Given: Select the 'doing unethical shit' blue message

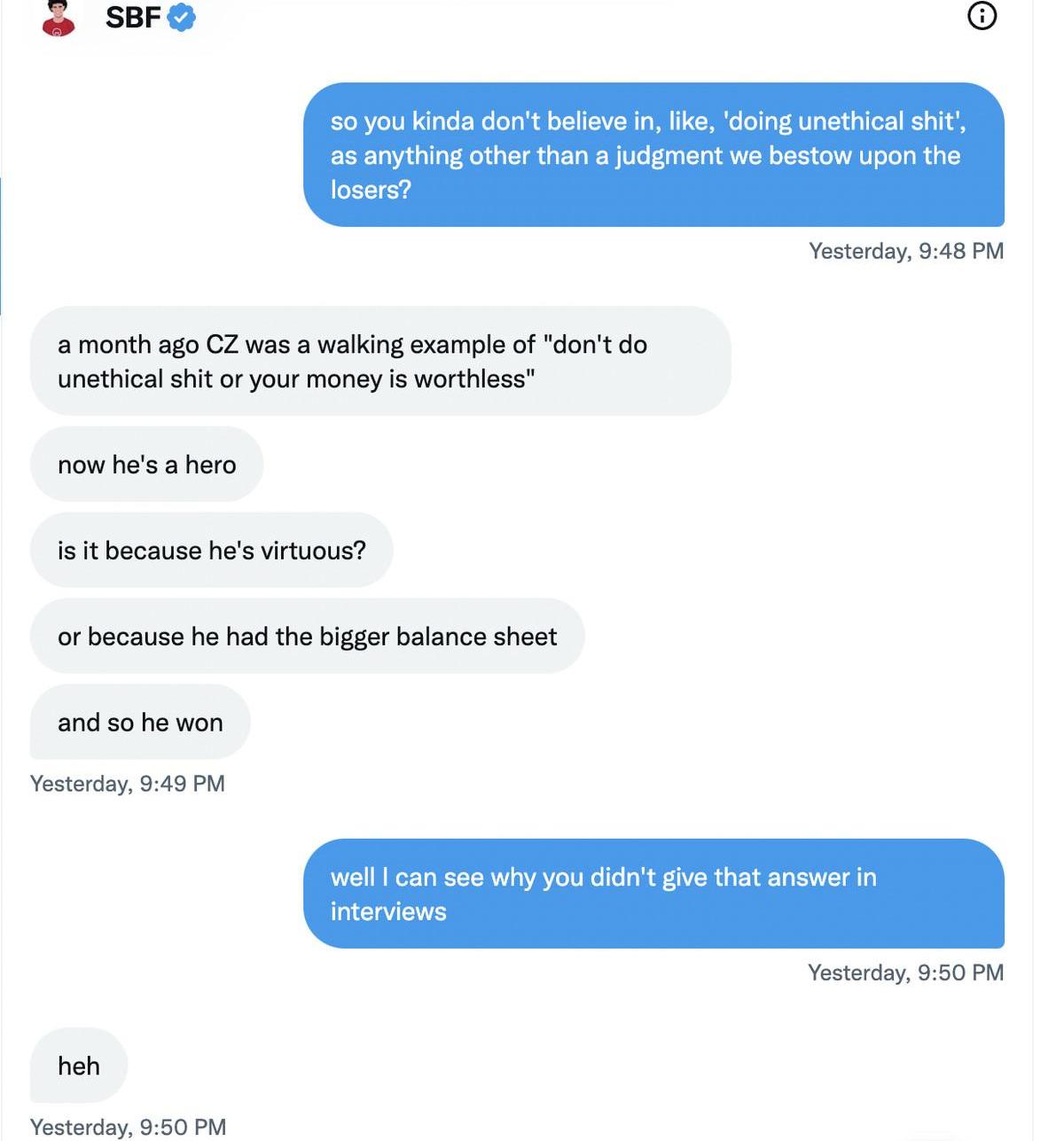Looking at the screenshot, I should 653,154.
